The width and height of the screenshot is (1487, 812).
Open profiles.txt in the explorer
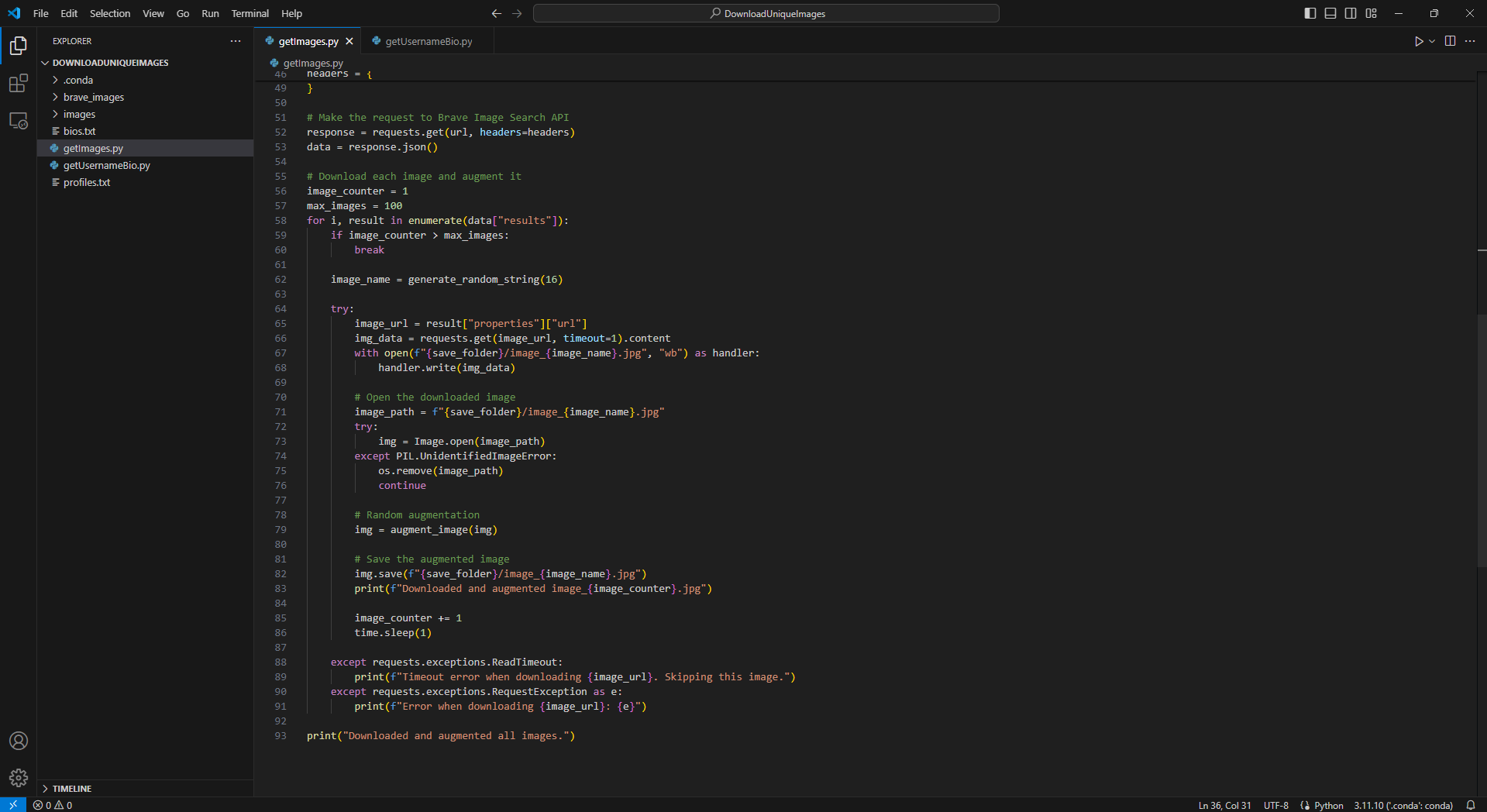pyautogui.click(x=146, y=182)
